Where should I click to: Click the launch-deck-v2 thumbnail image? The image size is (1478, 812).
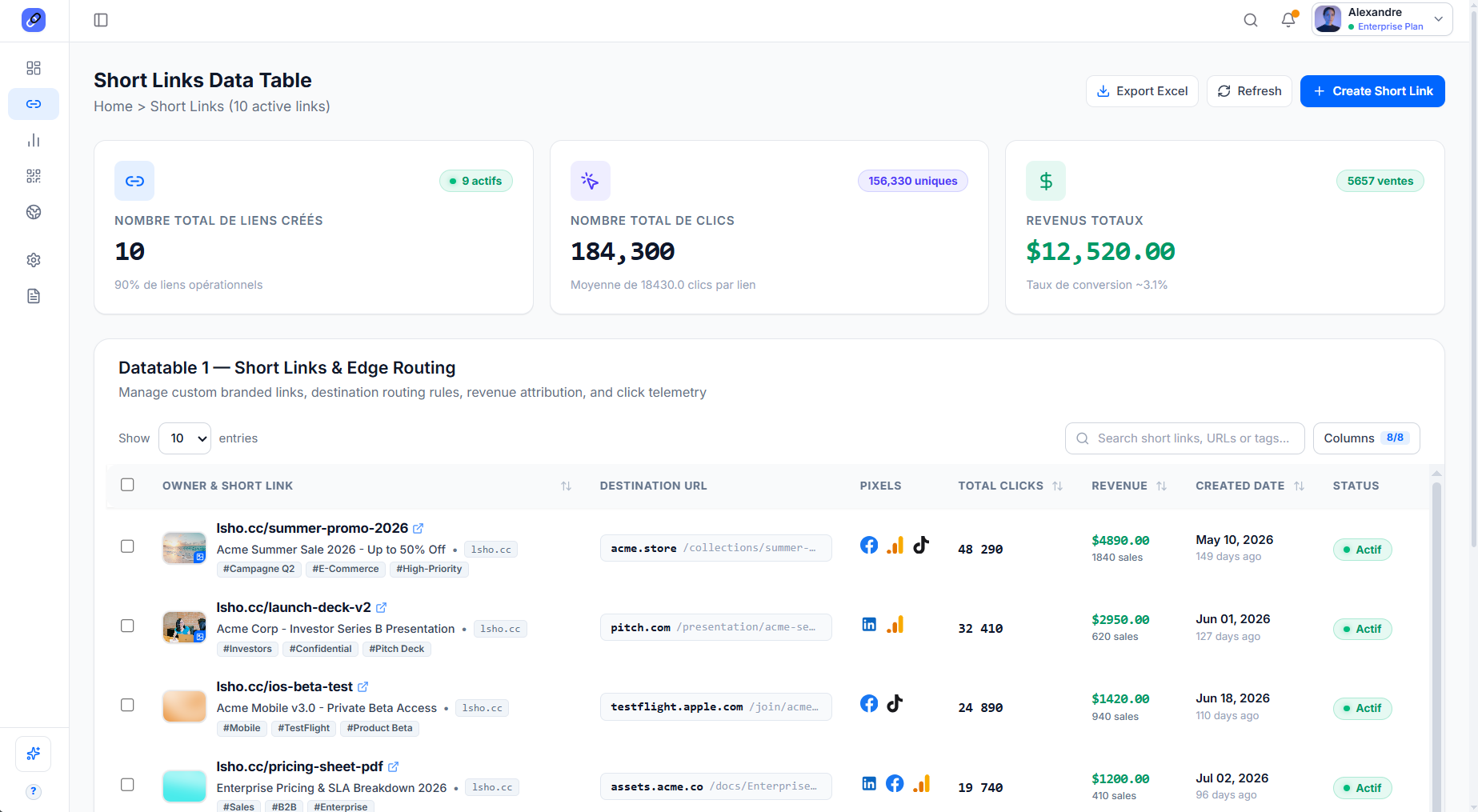[184, 627]
